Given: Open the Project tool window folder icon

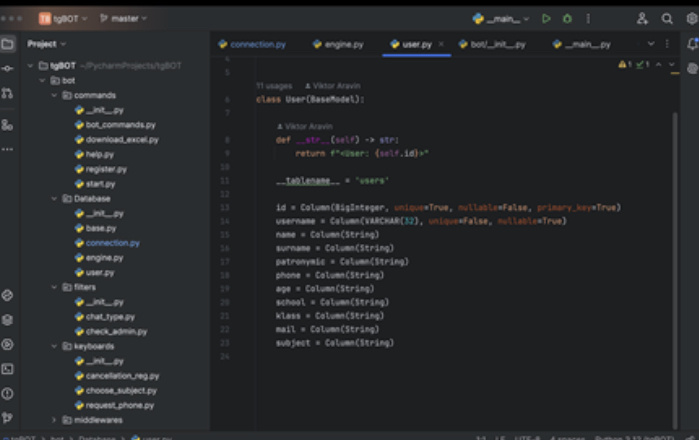Looking at the screenshot, I should pos(8,44).
